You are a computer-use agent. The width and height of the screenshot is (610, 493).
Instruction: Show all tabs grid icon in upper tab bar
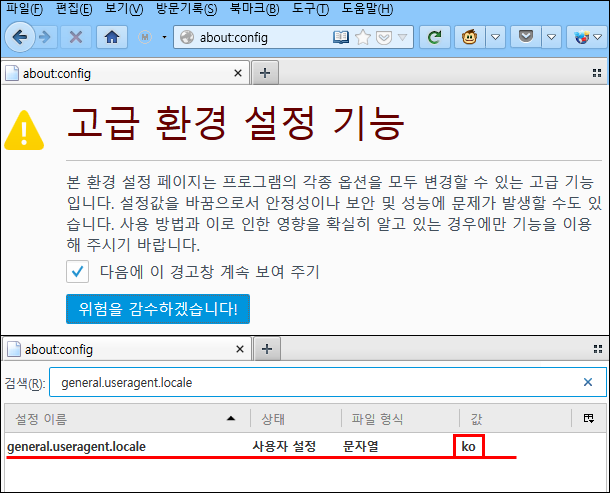597,73
